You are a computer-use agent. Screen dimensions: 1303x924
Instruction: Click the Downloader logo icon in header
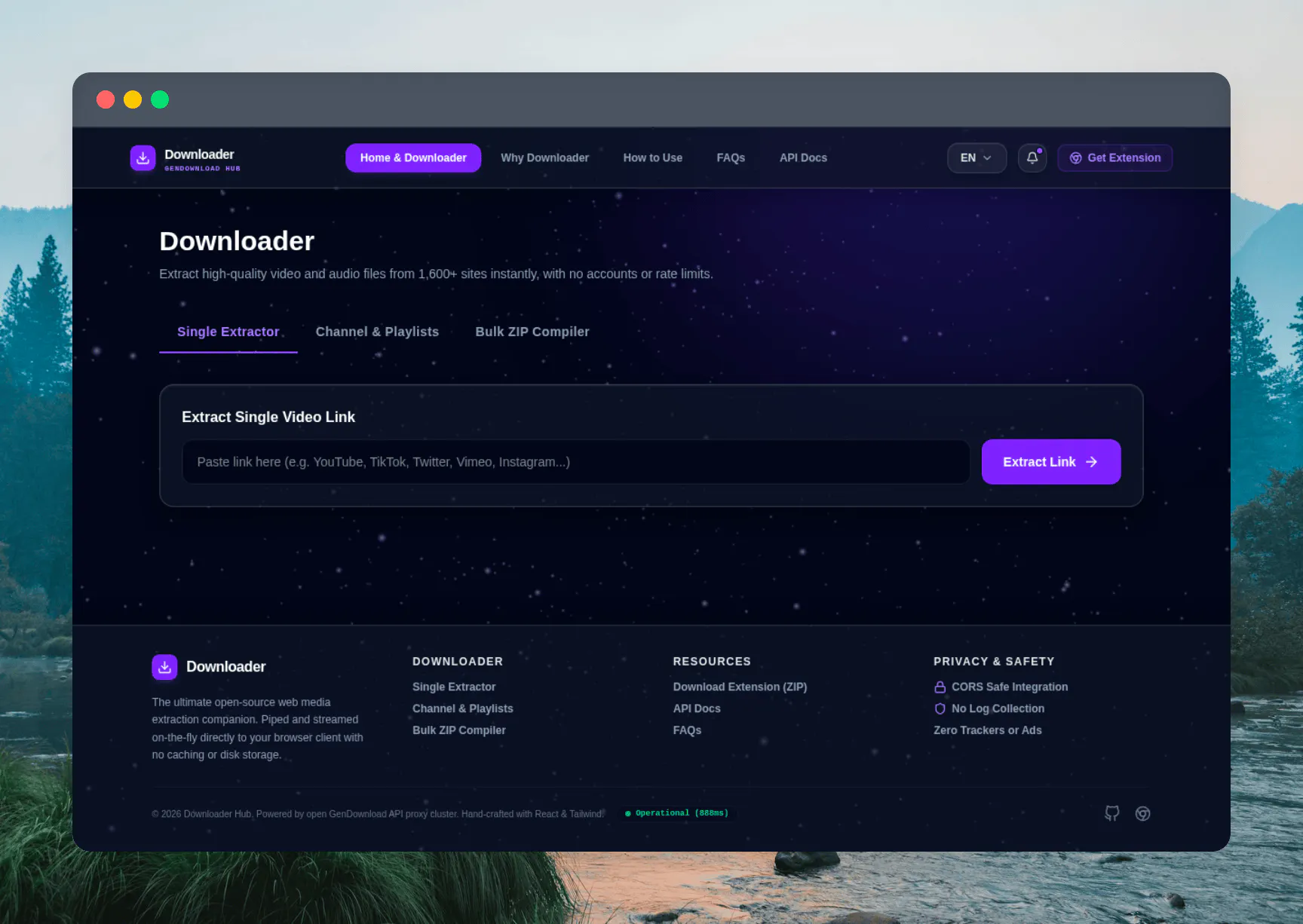pyautogui.click(x=143, y=158)
